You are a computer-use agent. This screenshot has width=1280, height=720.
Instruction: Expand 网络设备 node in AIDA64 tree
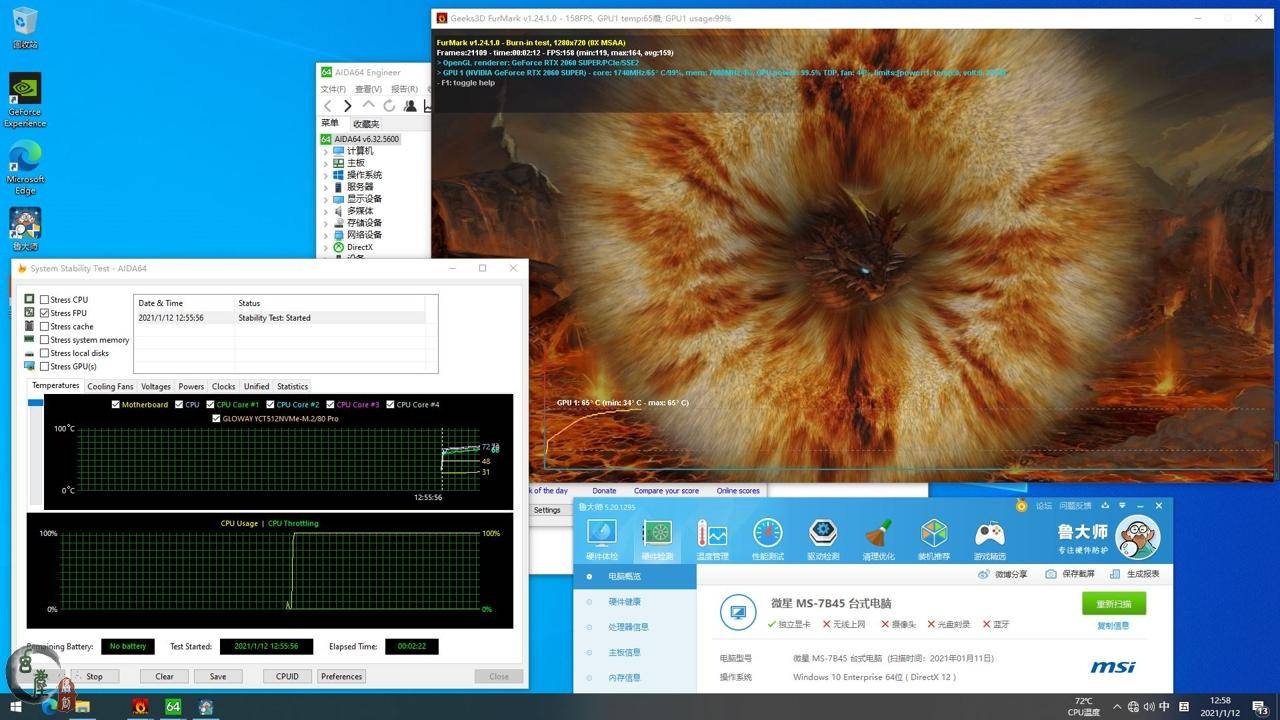tap(325, 235)
